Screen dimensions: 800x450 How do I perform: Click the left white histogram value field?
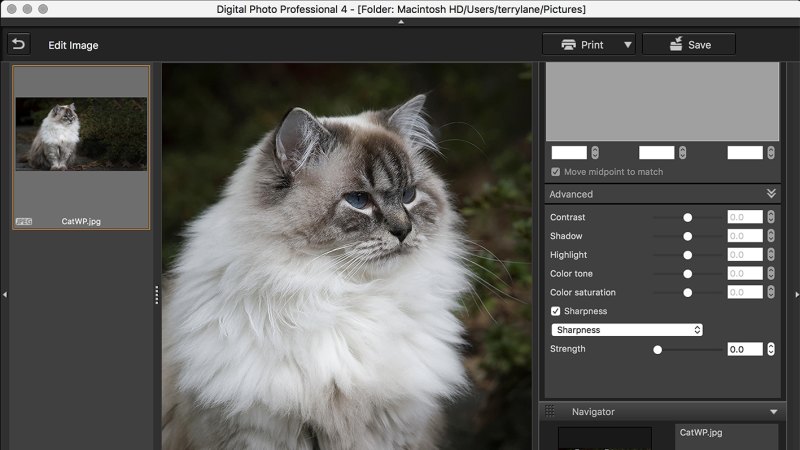(x=569, y=153)
